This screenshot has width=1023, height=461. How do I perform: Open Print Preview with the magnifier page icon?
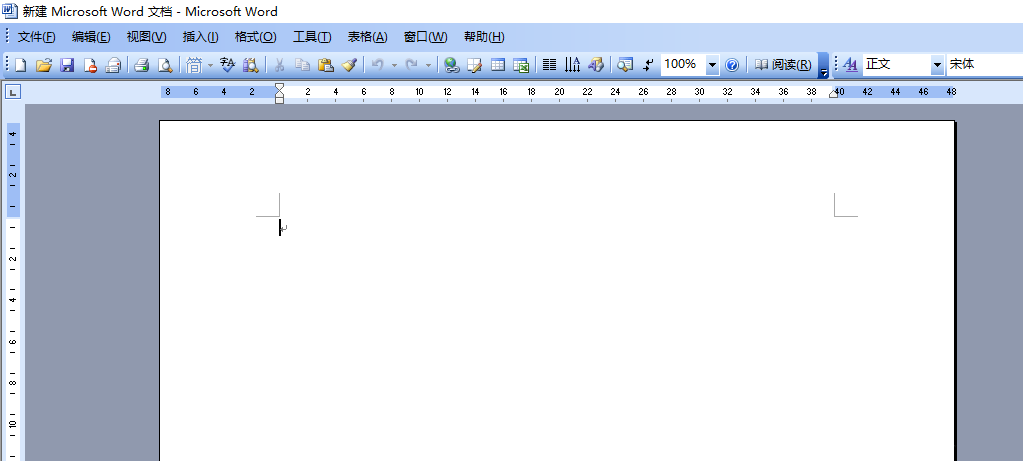pyautogui.click(x=165, y=65)
